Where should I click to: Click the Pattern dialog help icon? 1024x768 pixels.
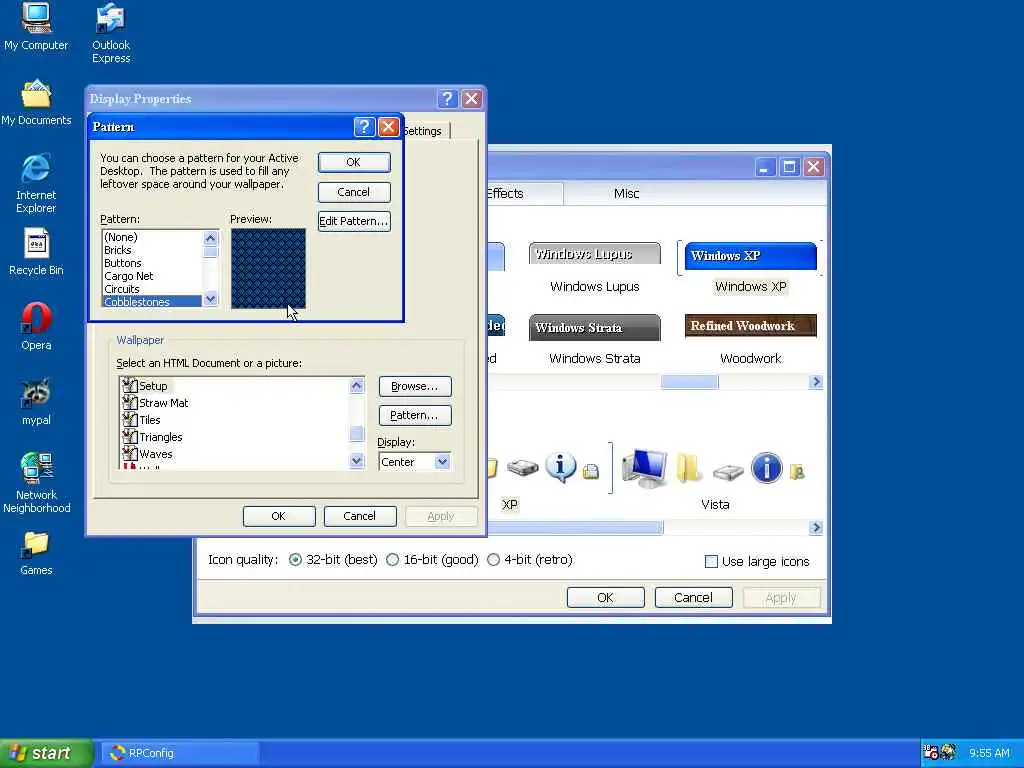[364, 127]
